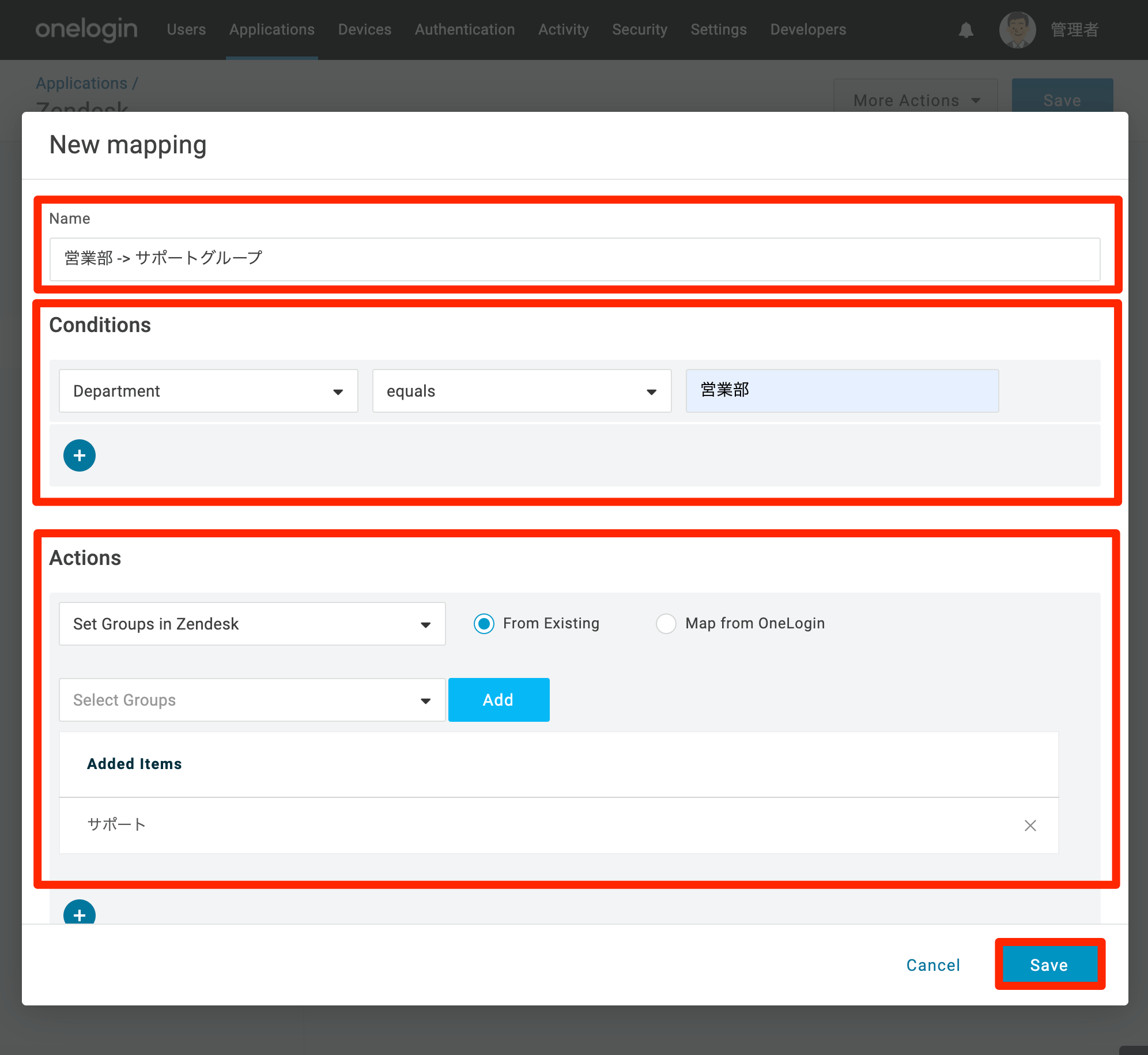The width and height of the screenshot is (1148, 1055).
Task: Select the From Existing radio button
Action: click(x=484, y=624)
